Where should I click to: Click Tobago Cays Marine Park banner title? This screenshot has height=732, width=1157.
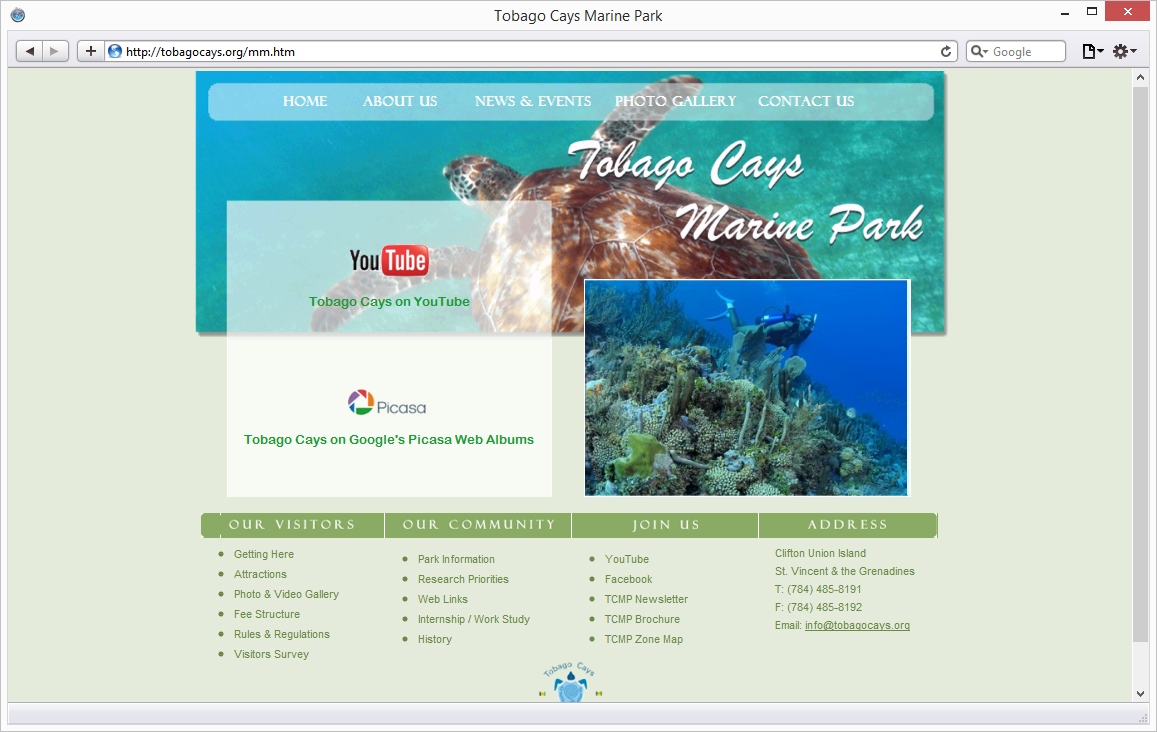pyautogui.click(x=745, y=193)
